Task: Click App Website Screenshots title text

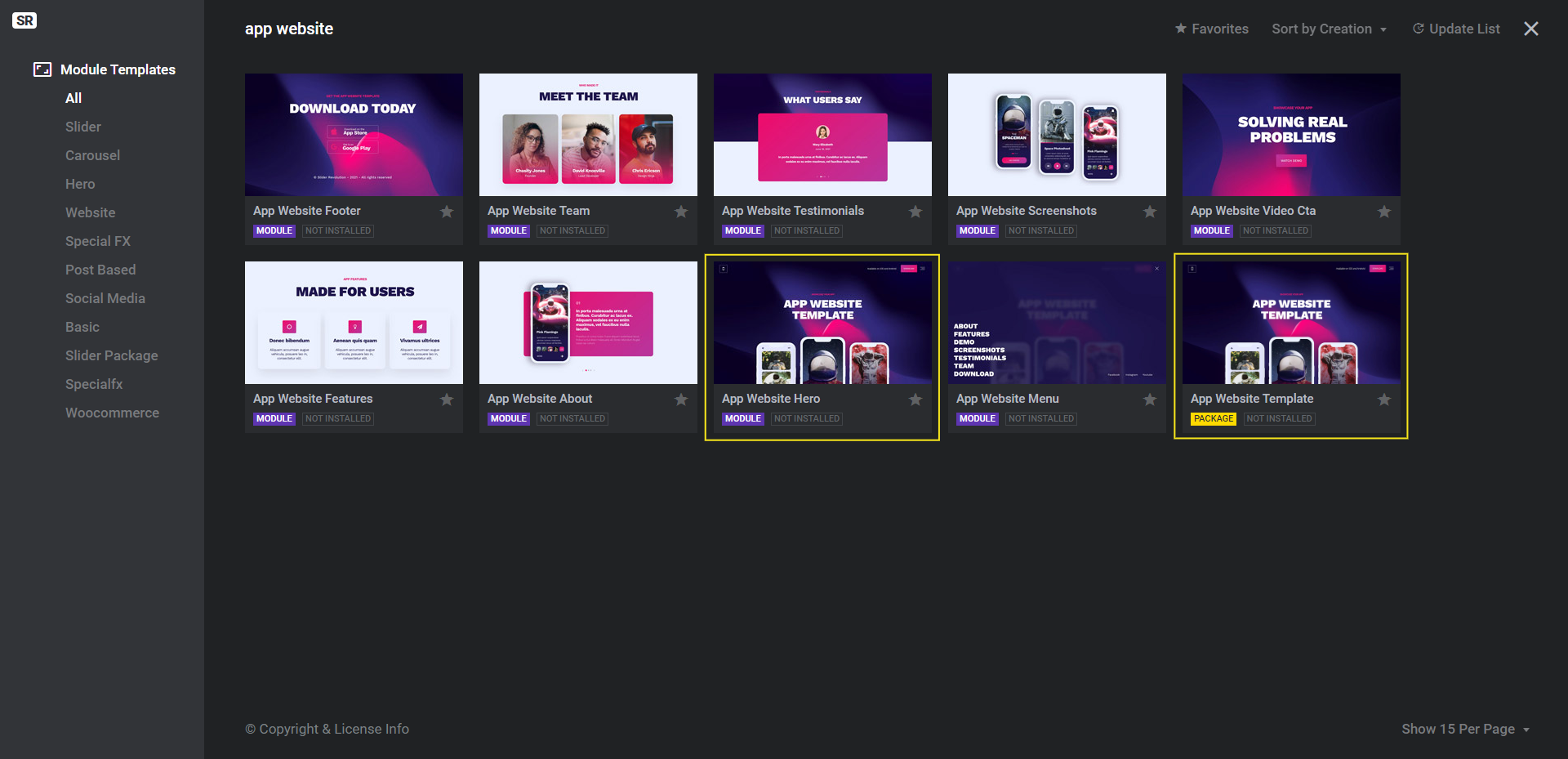Action: tap(1027, 211)
